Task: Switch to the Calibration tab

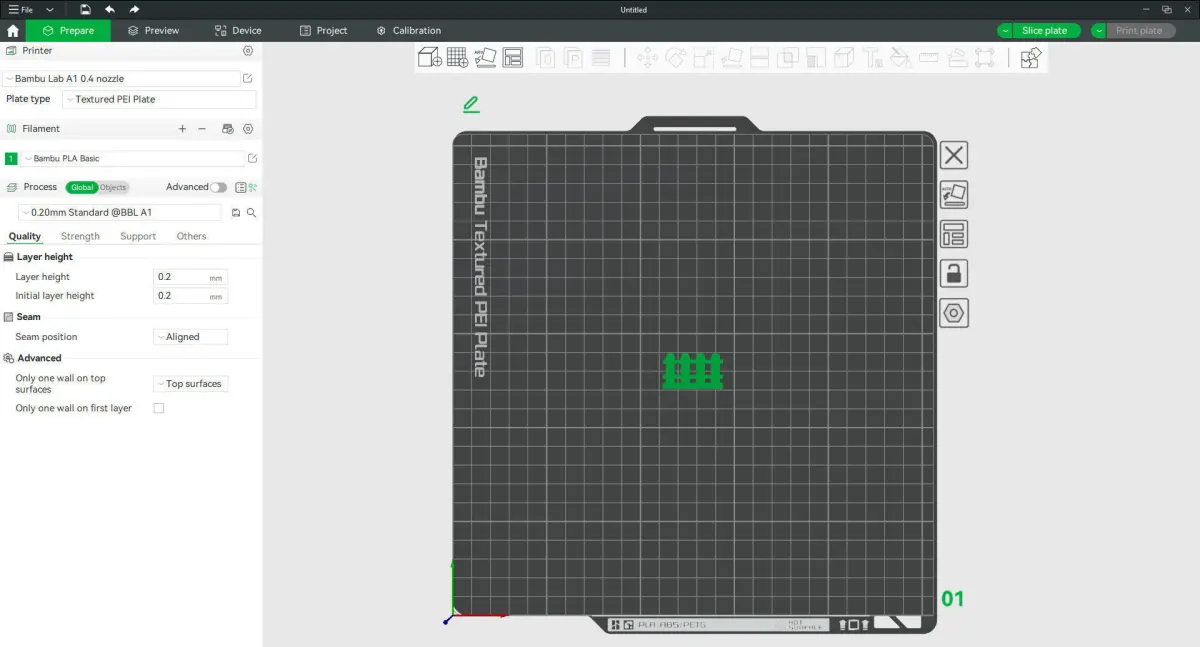Action: 408,31
